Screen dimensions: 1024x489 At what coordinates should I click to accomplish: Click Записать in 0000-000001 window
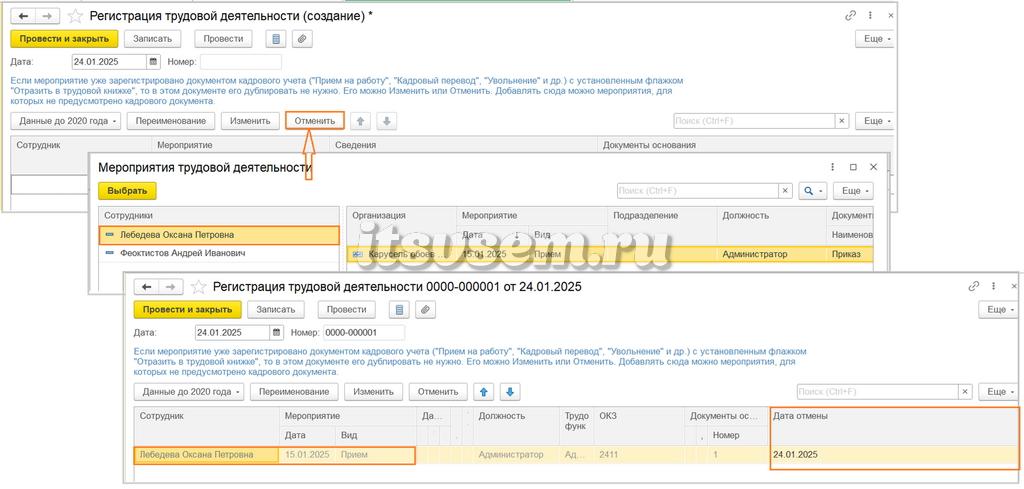point(276,309)
